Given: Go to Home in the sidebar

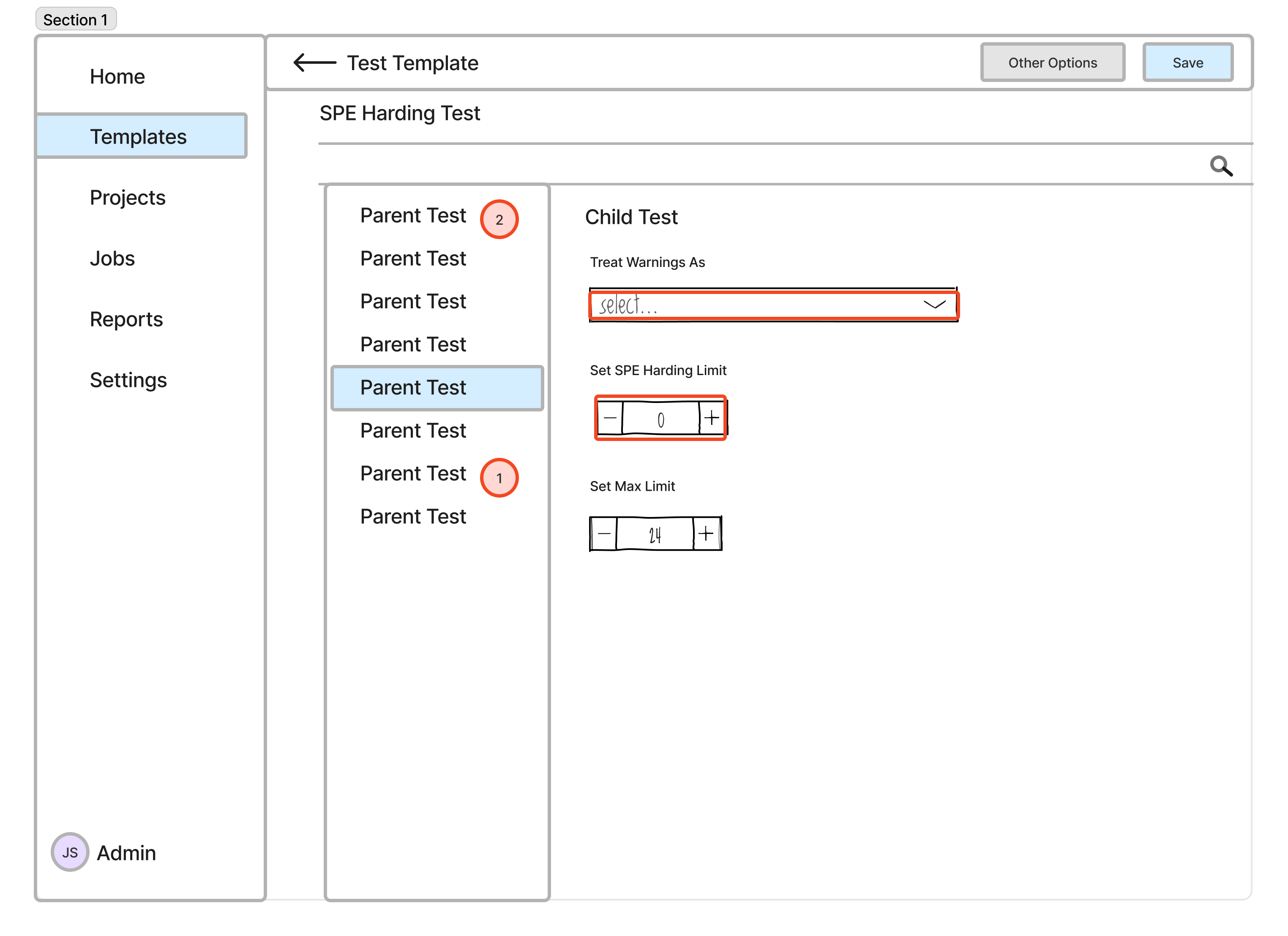Looking at the screenshot, I should point(117,76).
